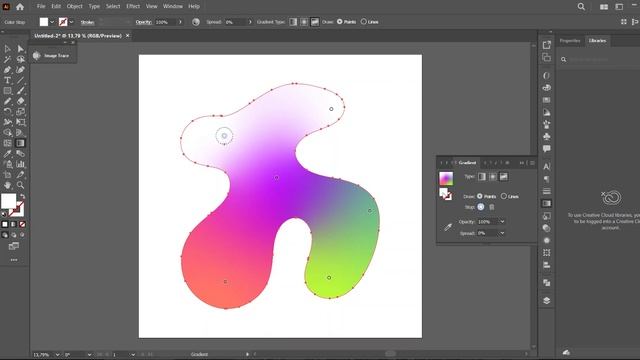Delete stop with trash icon in Gradient panel

click(492, 207)
